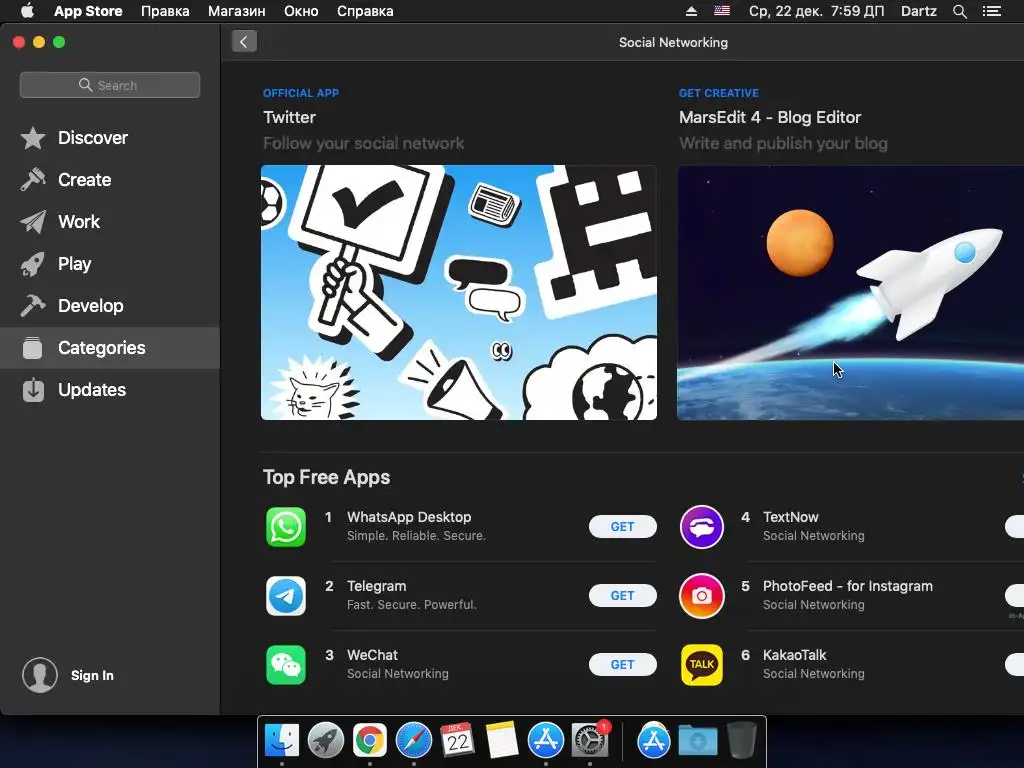Click the WeChat app name text
The image size is (1024, 768).
click(372, 655)
